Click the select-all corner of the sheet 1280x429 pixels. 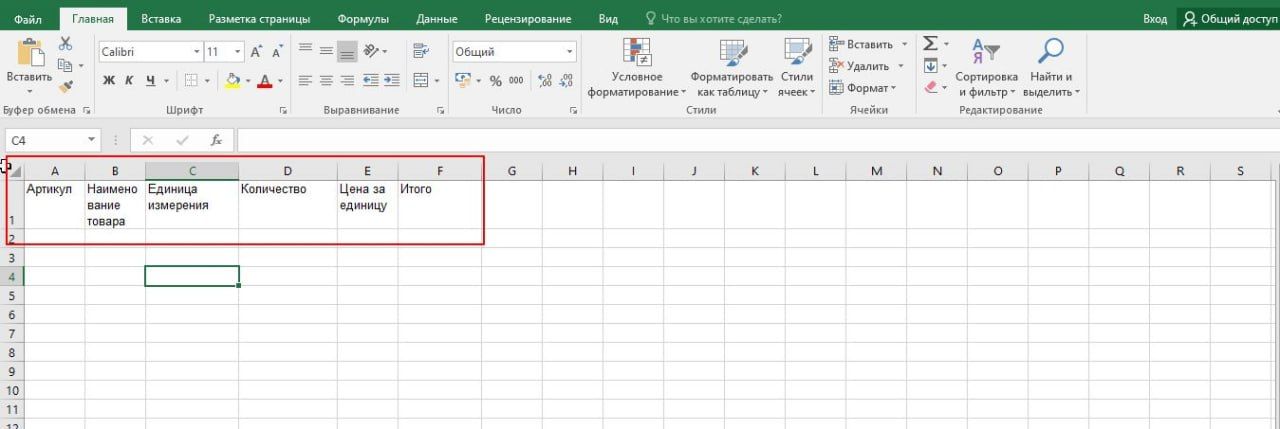(x=14, y=171)
